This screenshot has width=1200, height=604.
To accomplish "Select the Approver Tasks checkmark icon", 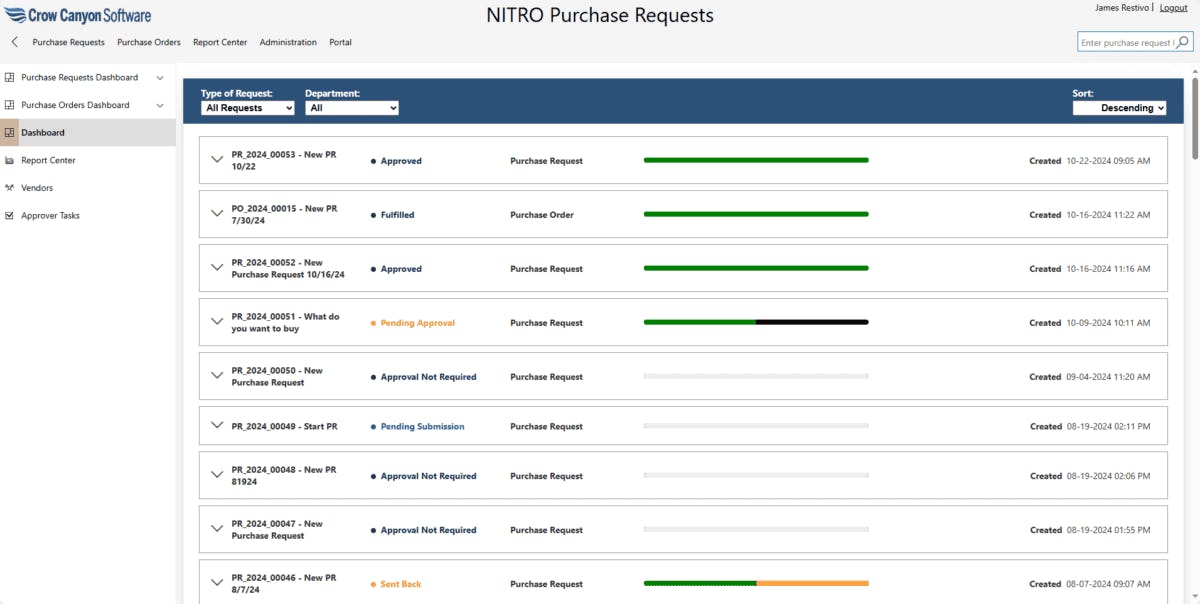I will coord(10,215).
